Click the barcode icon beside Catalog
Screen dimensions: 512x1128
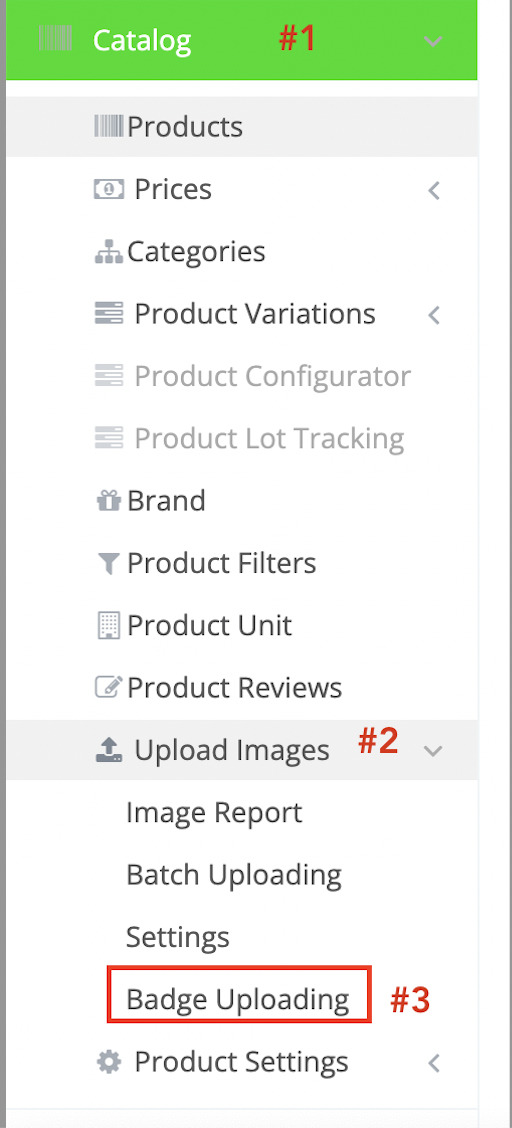55,40
